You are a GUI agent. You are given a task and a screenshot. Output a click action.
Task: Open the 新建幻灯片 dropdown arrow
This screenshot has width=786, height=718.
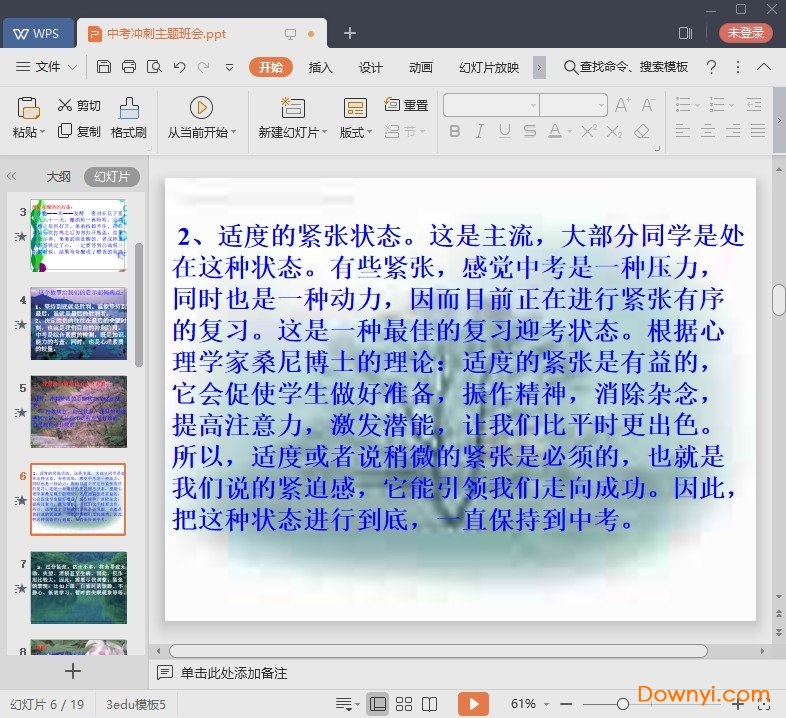325,132
